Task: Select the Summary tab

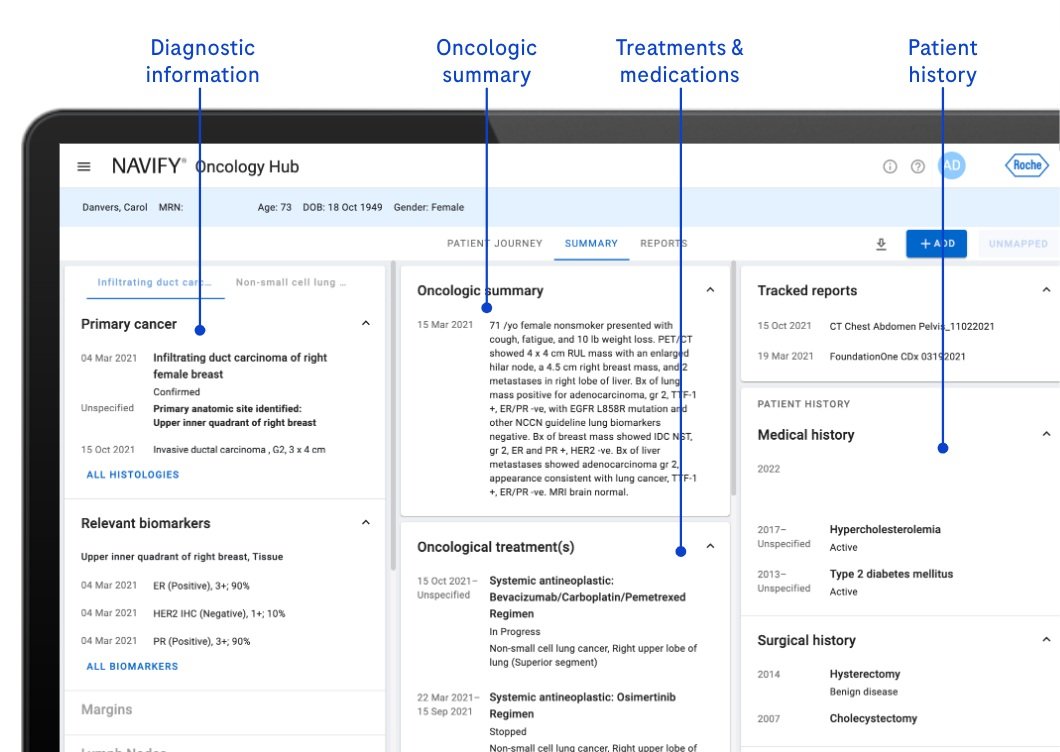Action: [x=592, y=243]
